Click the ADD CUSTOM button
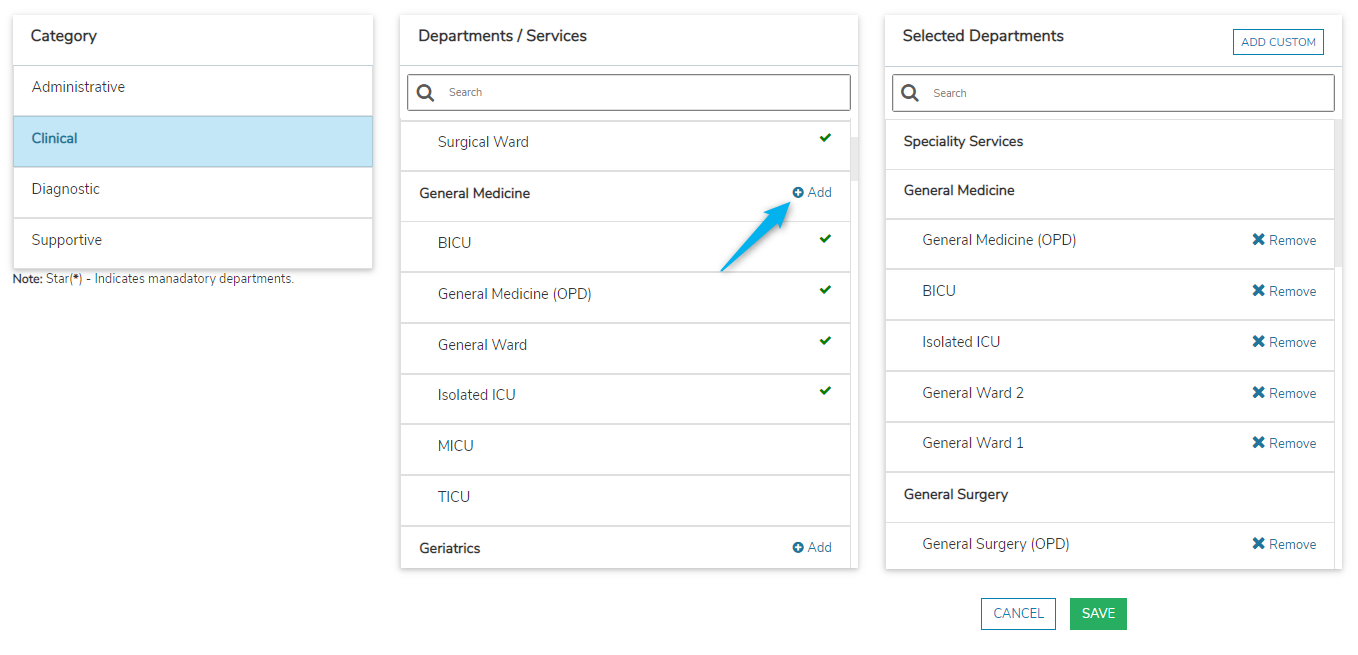 click(1277, 42)
